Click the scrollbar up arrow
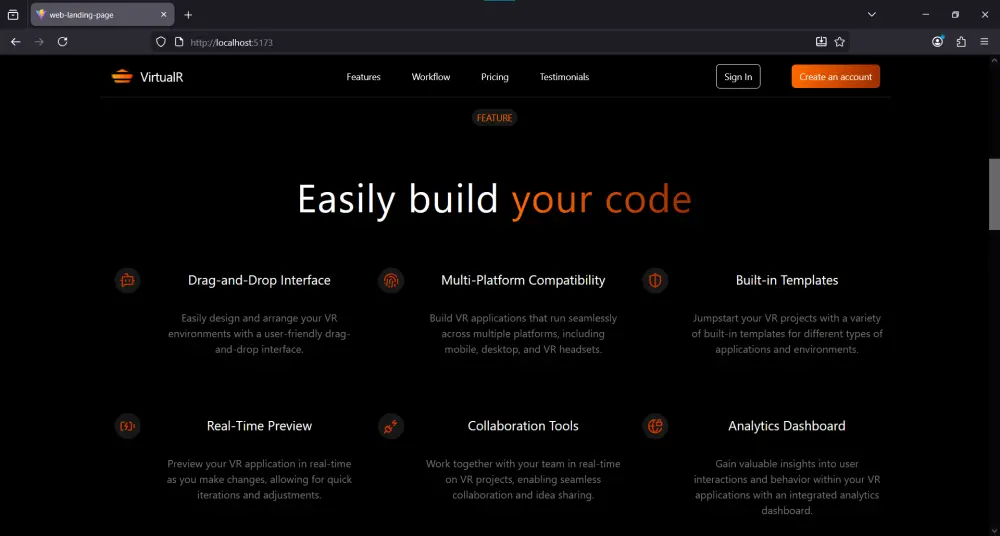Image resolution: width=1000 pixels, height=536 pixels. tap(994, 60)
